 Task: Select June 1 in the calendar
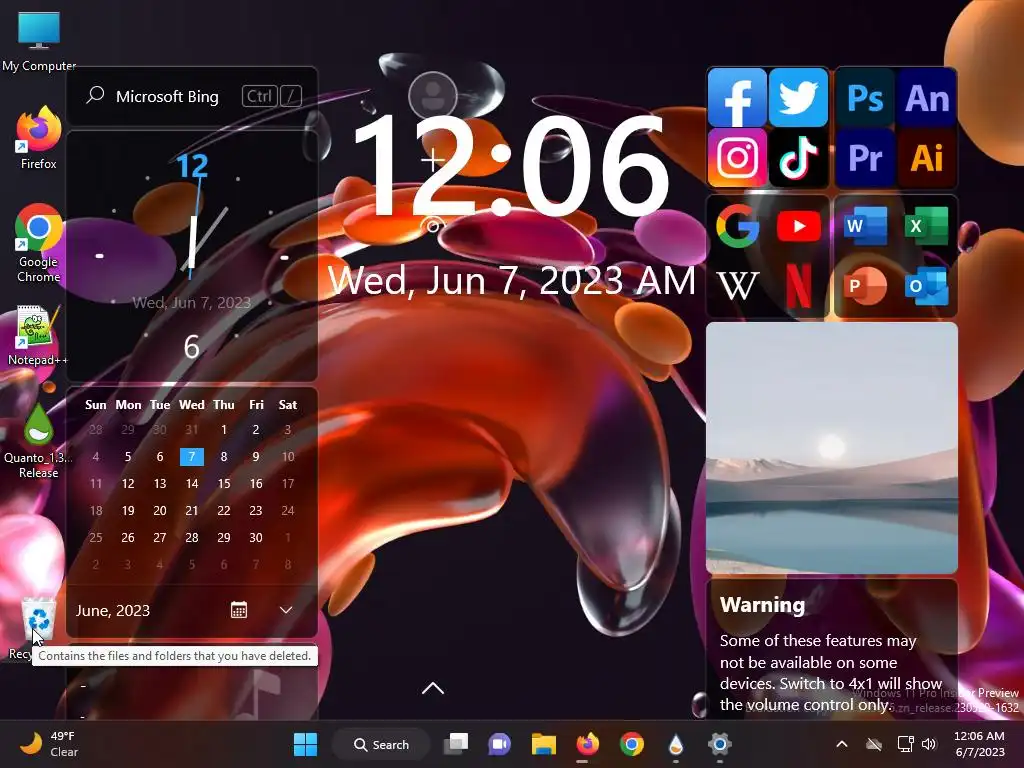click(x=224, y=430)
